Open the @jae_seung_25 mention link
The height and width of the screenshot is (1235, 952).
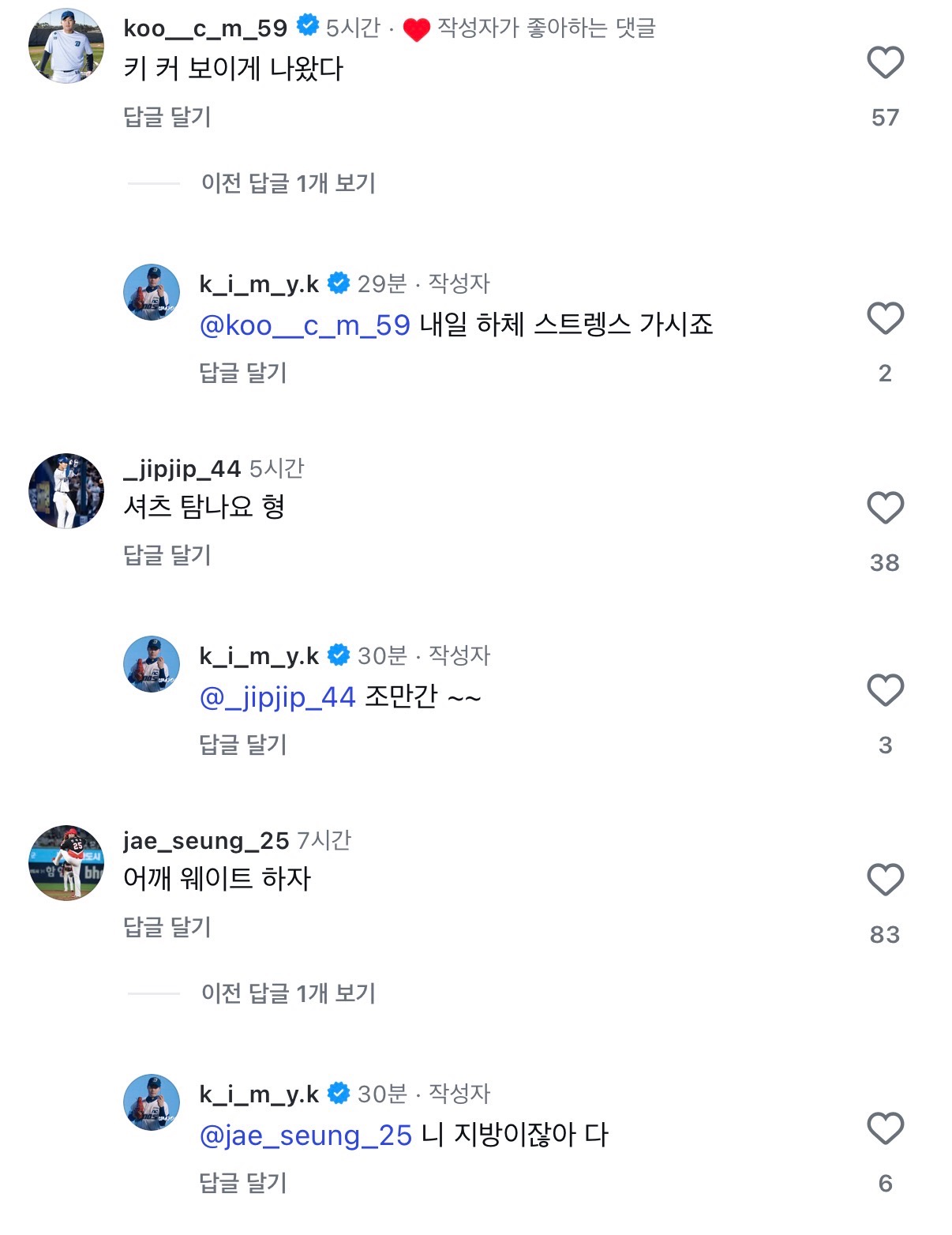[x=306, y=1136]
